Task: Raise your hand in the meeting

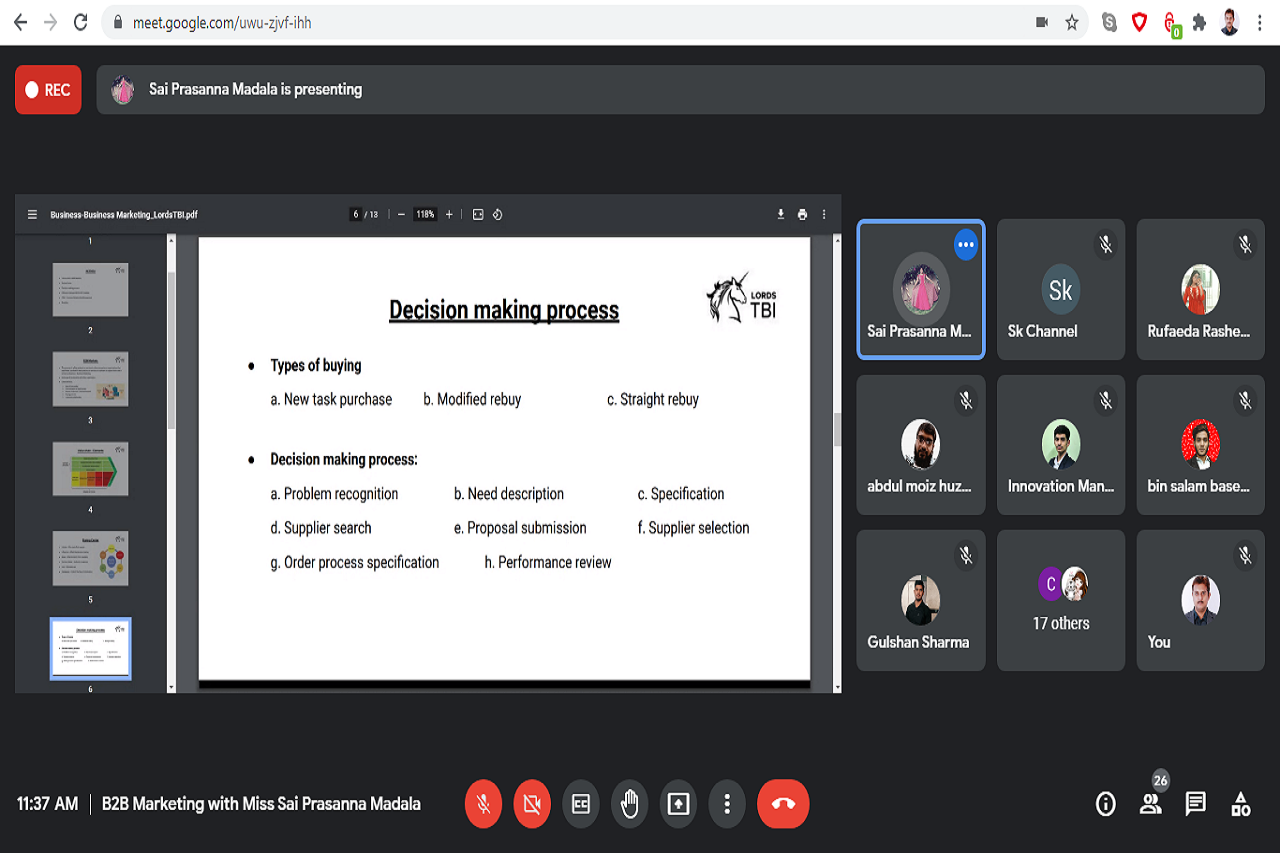Action: point(630,804)
